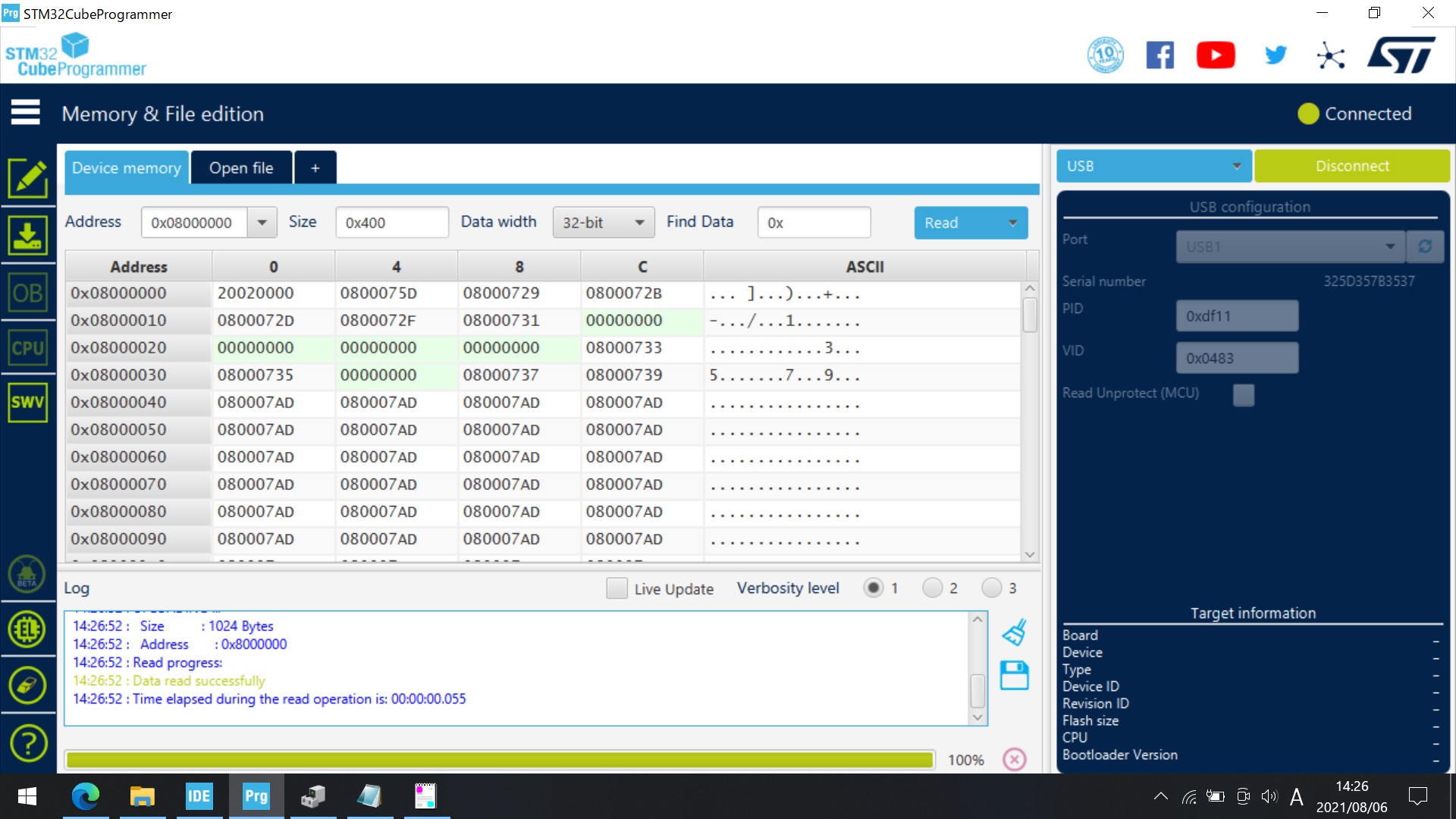Switch to the Device memory tab

point(127,168)
